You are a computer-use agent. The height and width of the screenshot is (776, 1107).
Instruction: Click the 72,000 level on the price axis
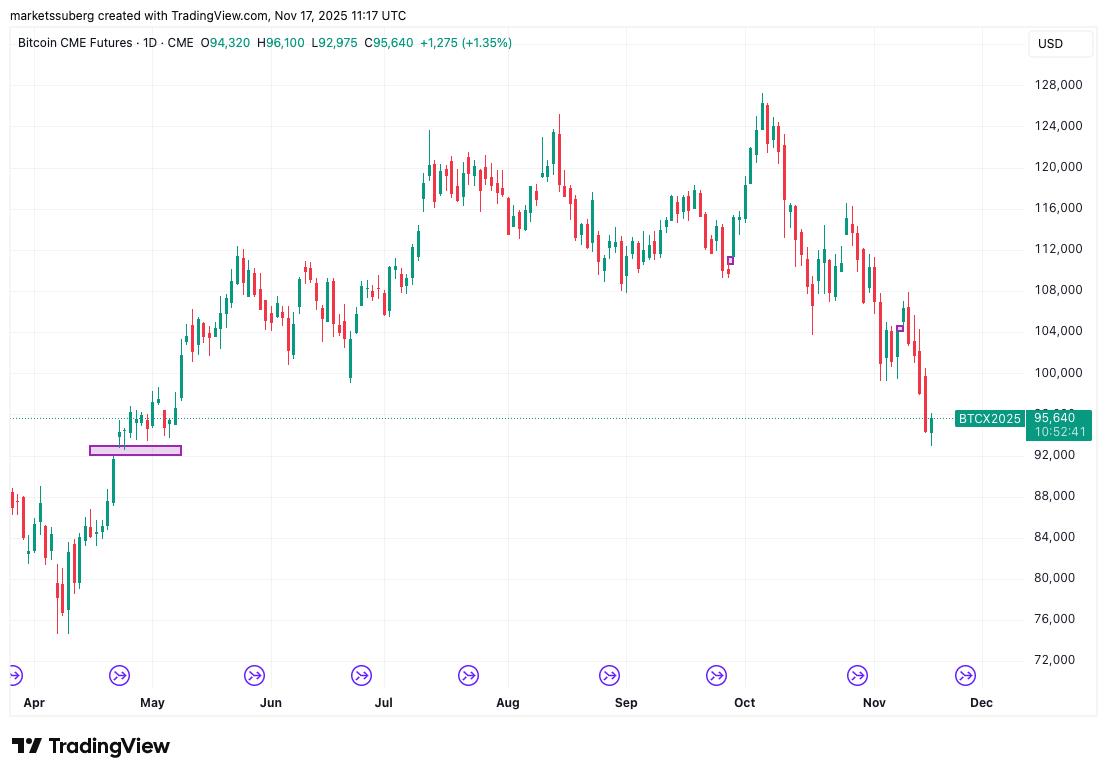coord(1055,660)
